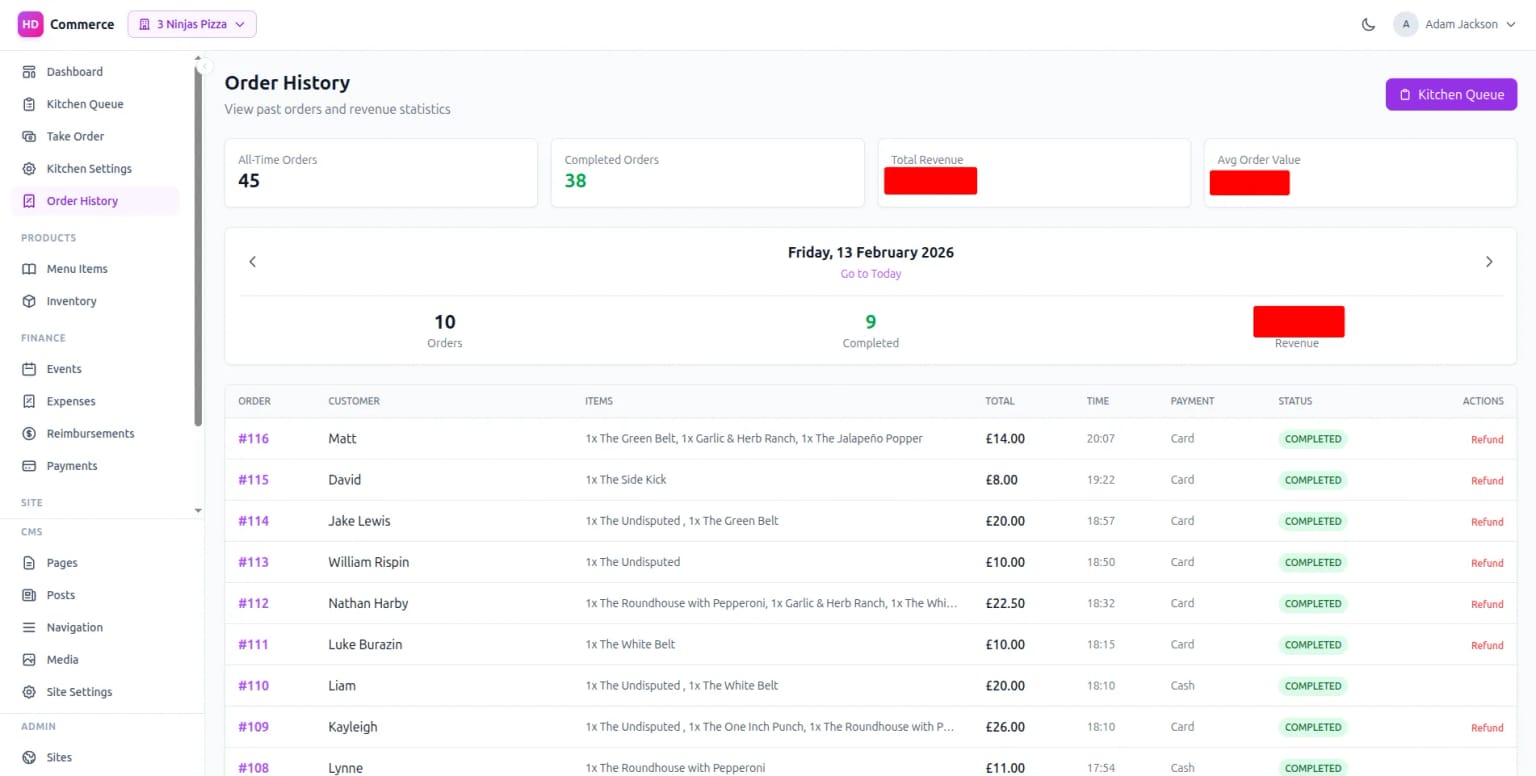This screenshot has height=776, width=1536.
Task: Go to the next day arrow
Action: (x=1488, y=262)
